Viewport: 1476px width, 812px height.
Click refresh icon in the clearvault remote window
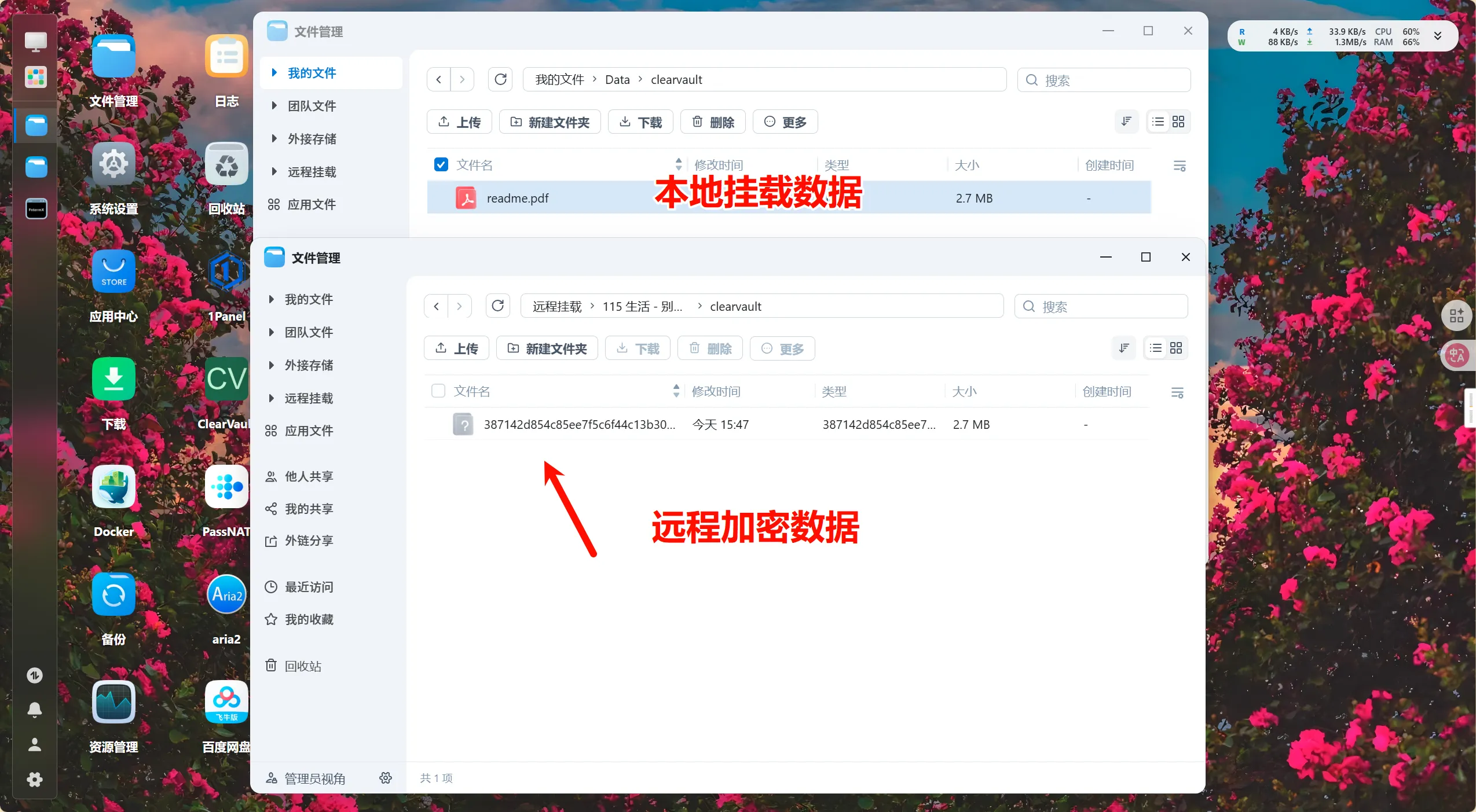pyautogui.click(x=497, y=306)
